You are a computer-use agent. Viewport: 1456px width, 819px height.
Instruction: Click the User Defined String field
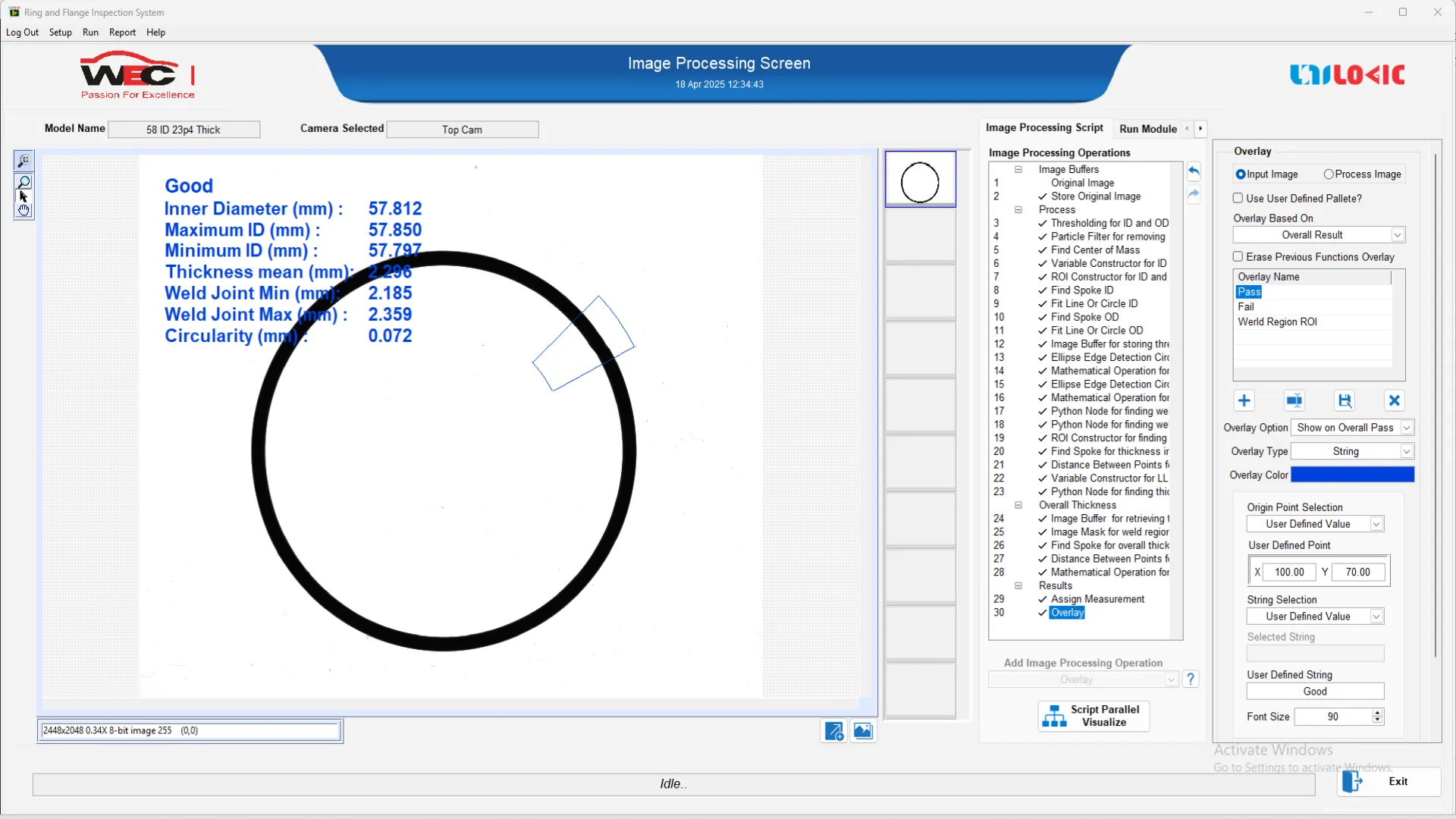(1315, 692)
